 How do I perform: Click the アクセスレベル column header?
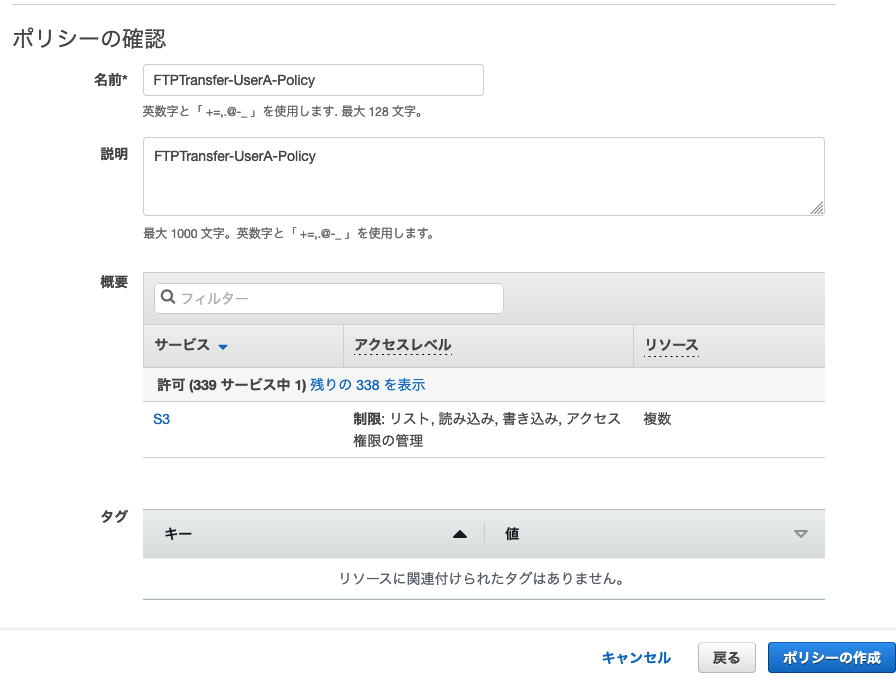click(x=403, y=345)
